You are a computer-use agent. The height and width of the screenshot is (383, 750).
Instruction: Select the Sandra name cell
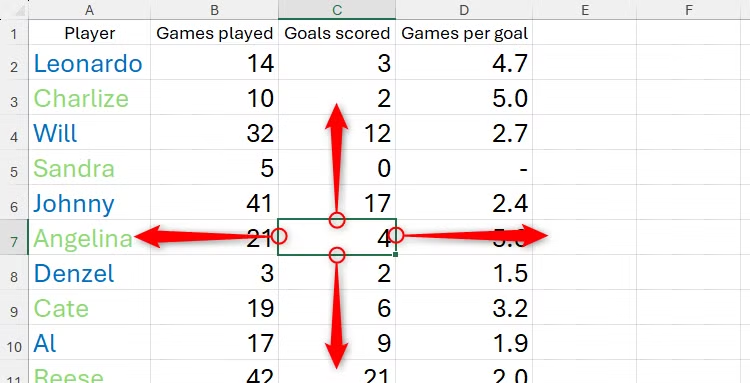pyautogui.click(x=89, y=167)
